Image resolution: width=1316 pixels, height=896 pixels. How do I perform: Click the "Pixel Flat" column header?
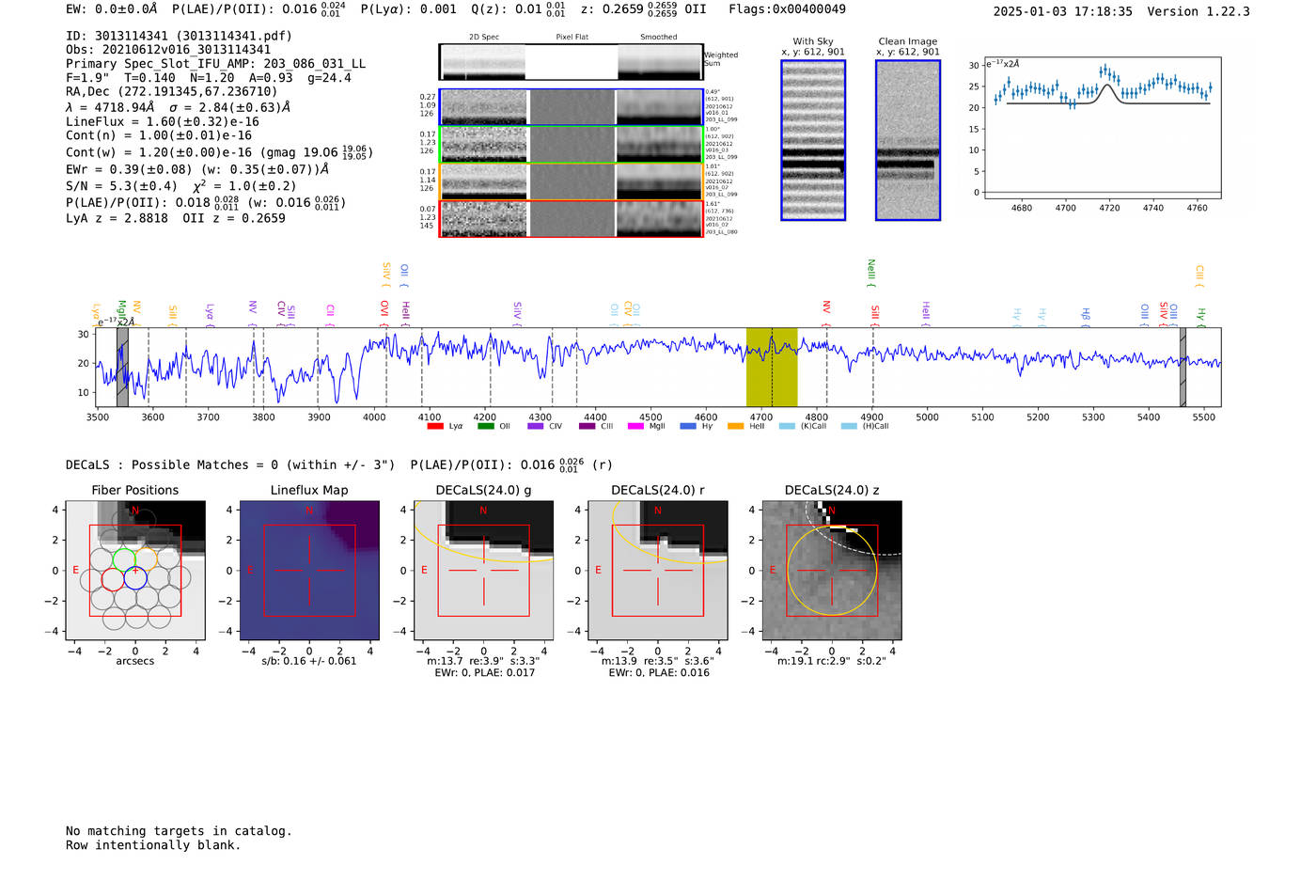572,38
